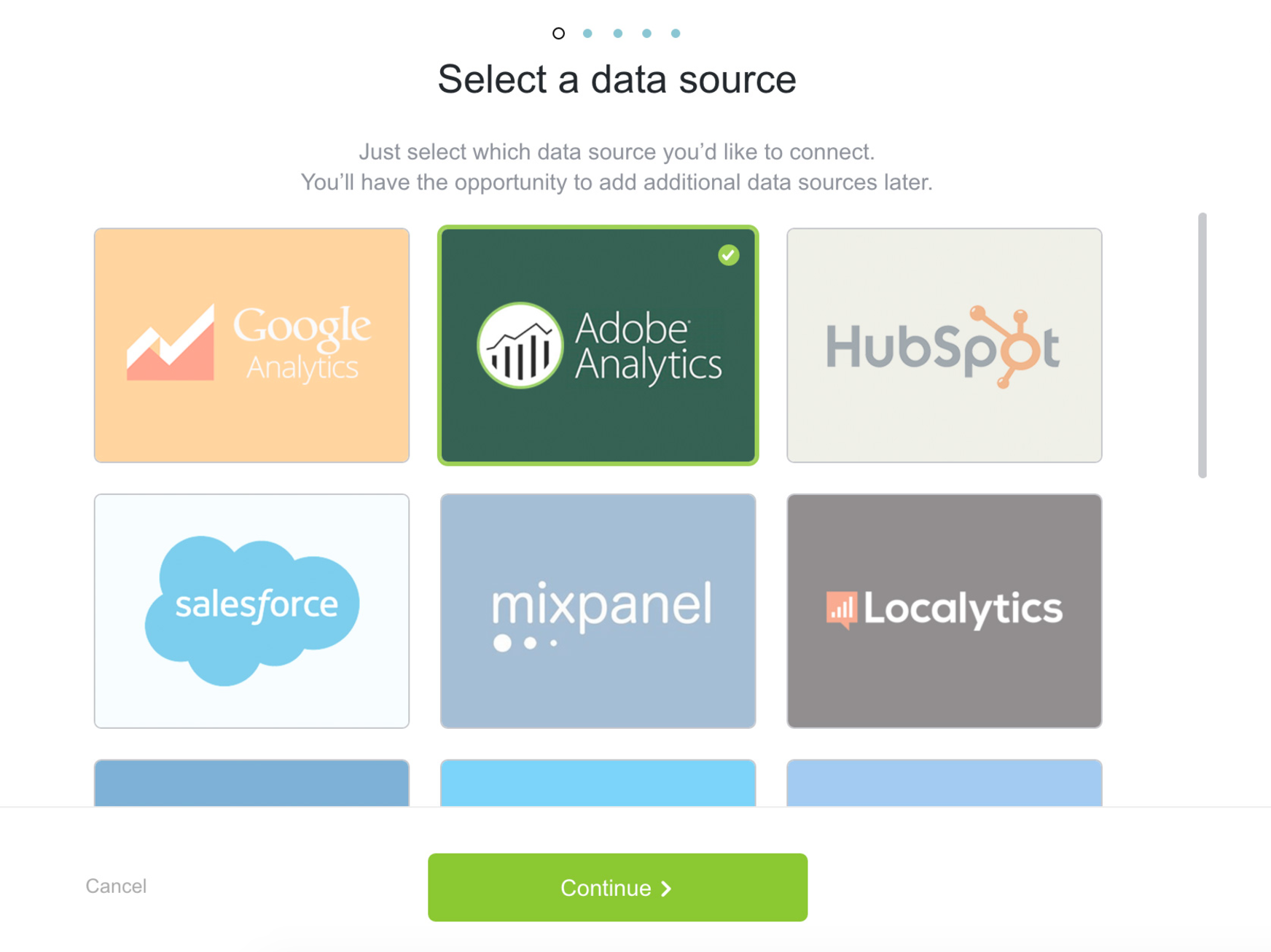Click the arrow chevron on Continue
The image size is (1271, 952).
pos(666,888)
